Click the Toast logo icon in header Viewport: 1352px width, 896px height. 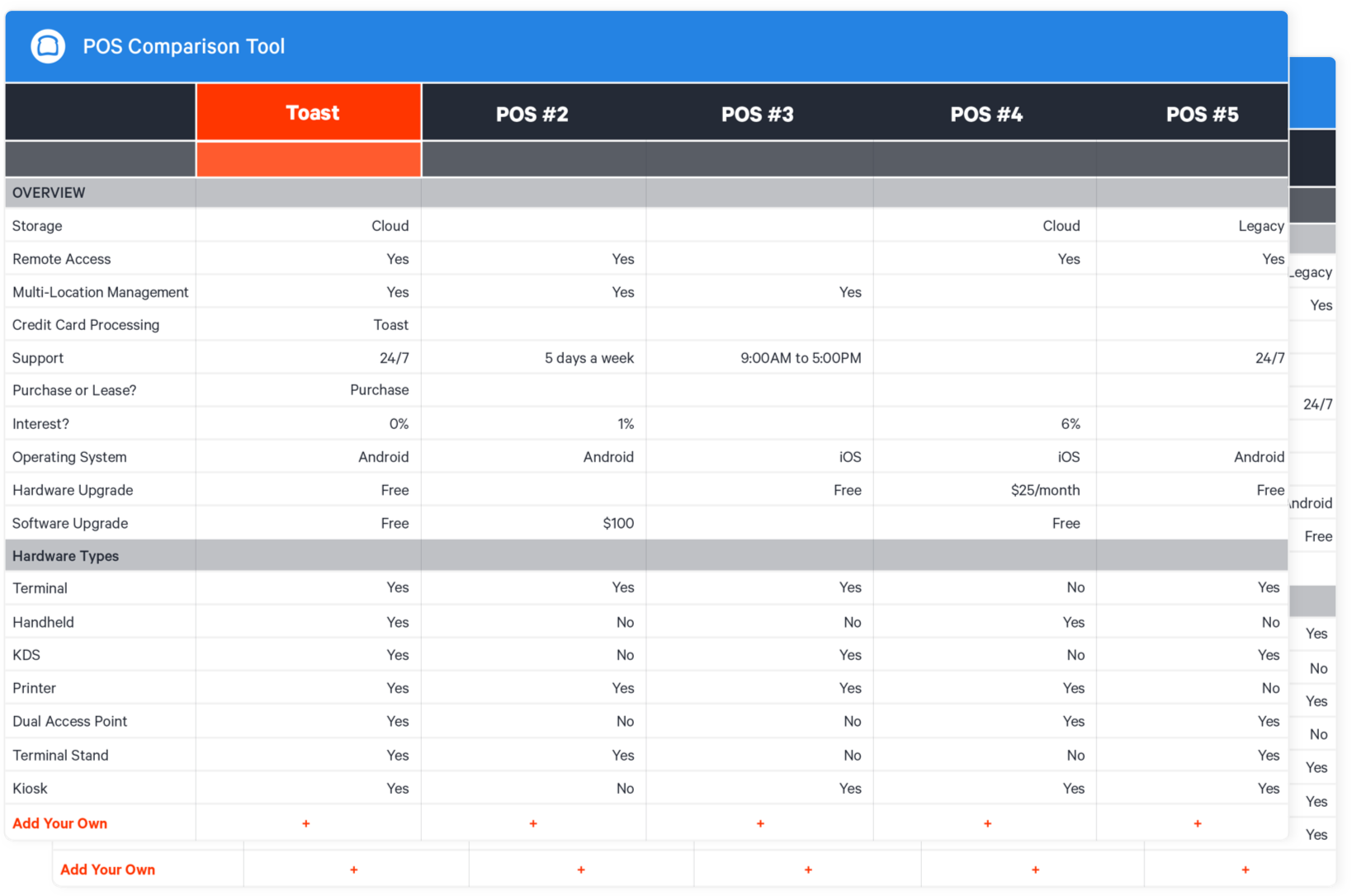(48, 46)
